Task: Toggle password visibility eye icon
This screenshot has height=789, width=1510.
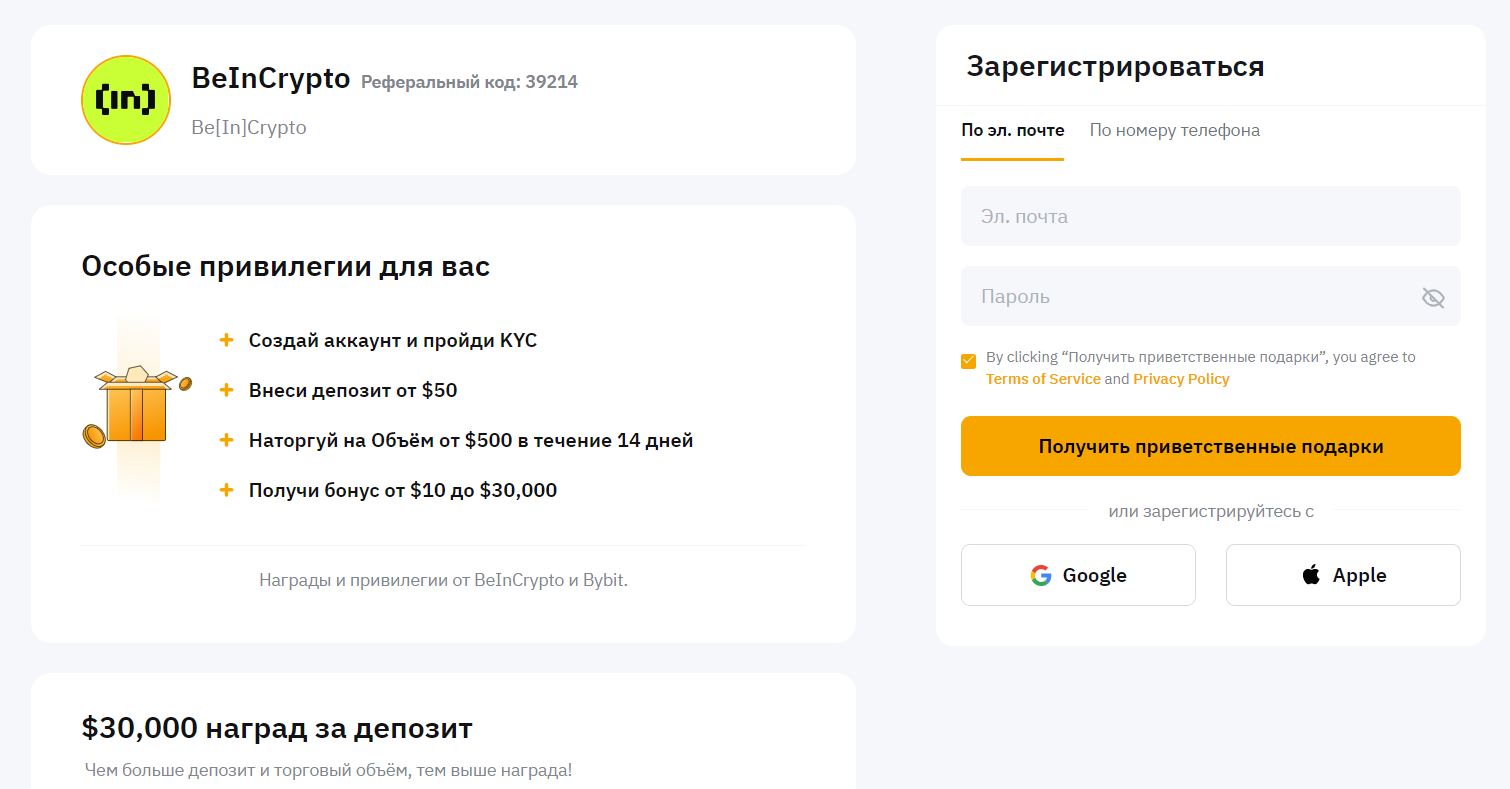Action: click(x=1433, y=297)
